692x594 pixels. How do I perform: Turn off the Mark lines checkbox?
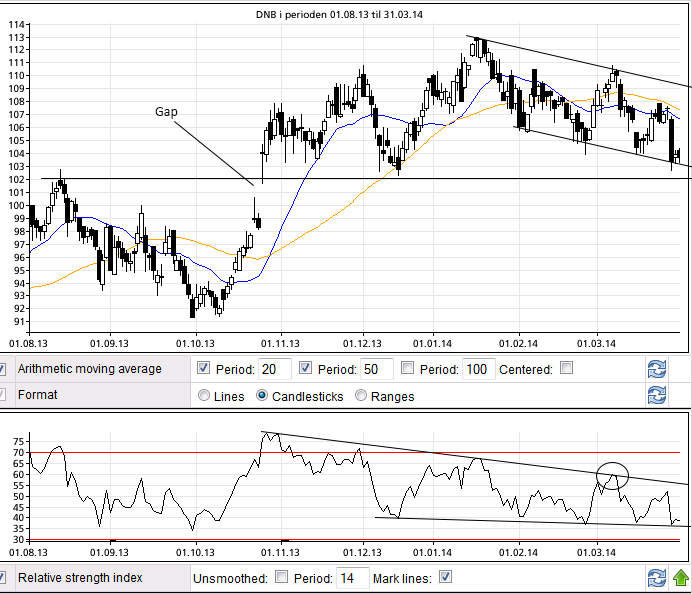click(x=446, y=577)
